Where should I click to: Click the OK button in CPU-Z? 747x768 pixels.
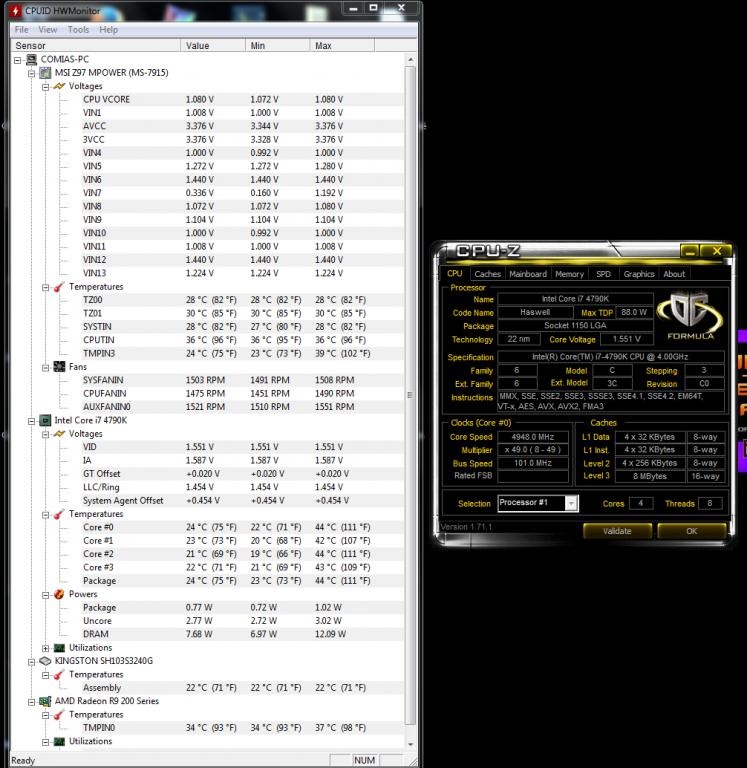(692, 531)
